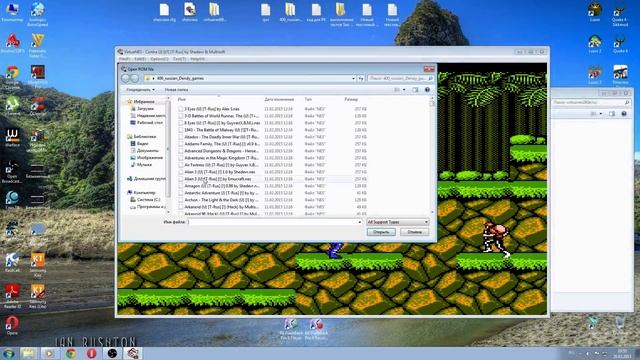This screenshot has height=360, width=640.
Task: Open the VirtuaNES File menu
Action: tap(124, 59)
